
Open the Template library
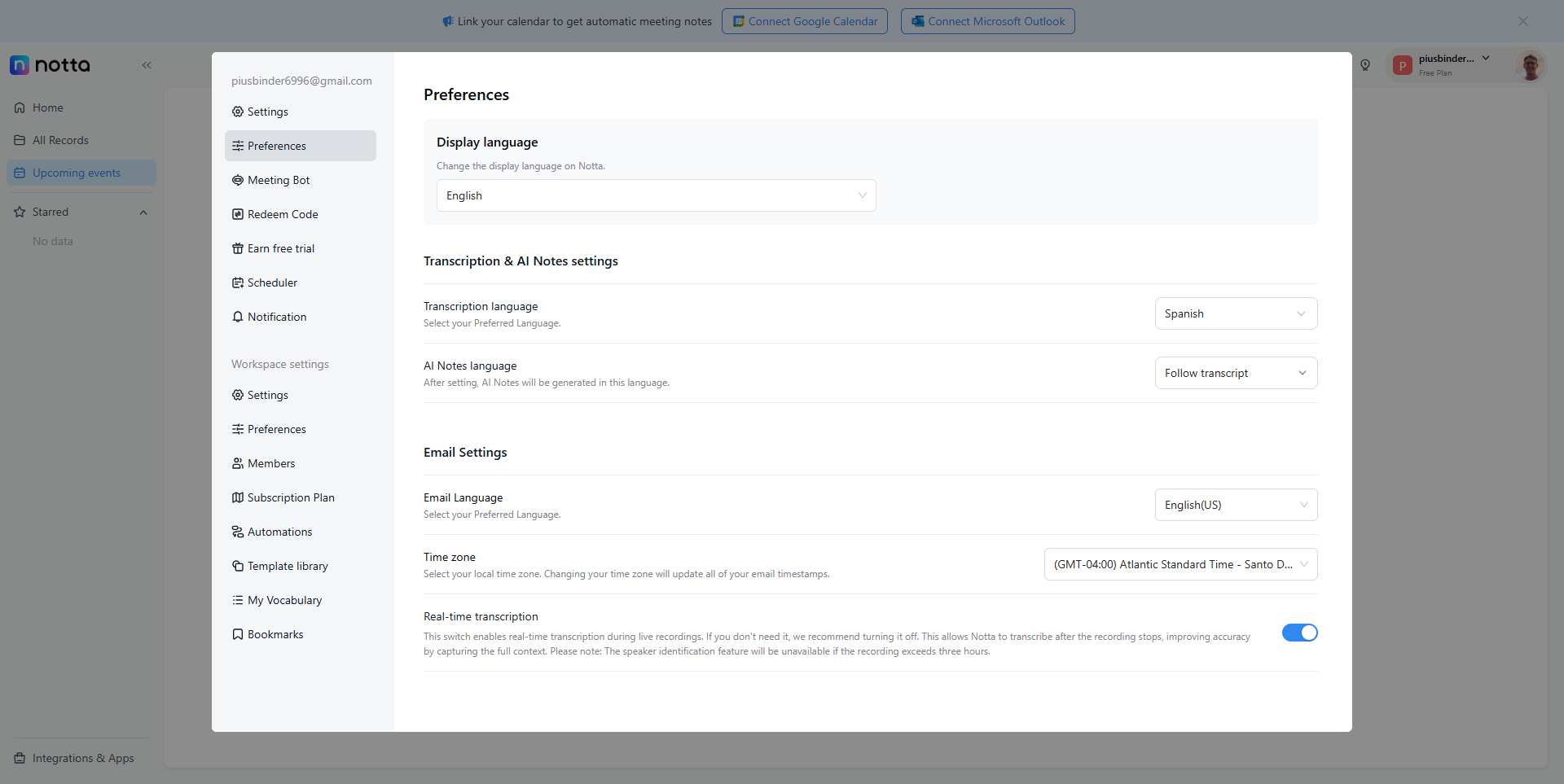(x=288, y=566)
